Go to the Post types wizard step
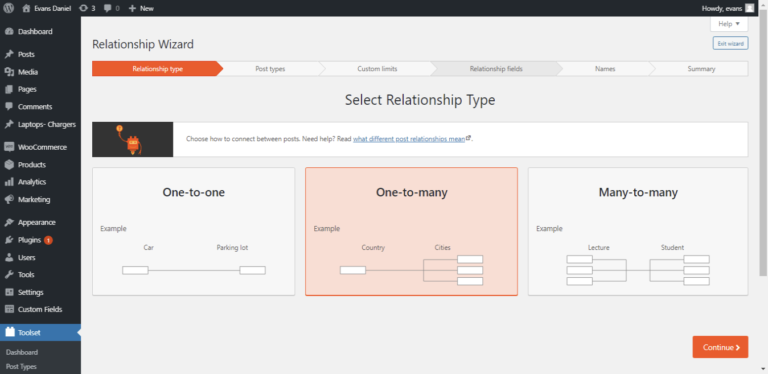The width and height of the screenshot is (768, 374). pyautogui.click(x=270, y=69)
